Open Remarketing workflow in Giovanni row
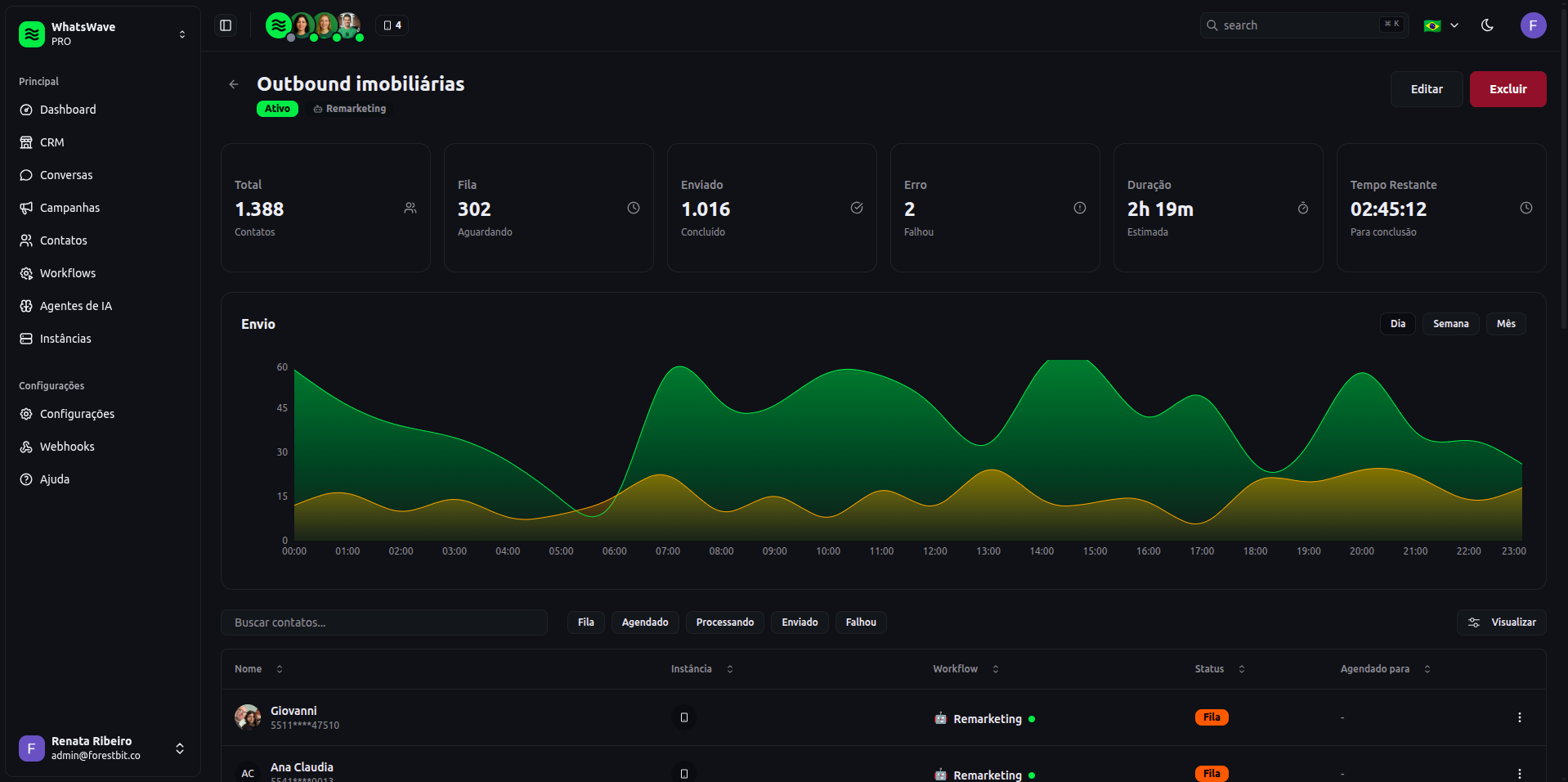1568x782 pixels. [x=983, y=719]
